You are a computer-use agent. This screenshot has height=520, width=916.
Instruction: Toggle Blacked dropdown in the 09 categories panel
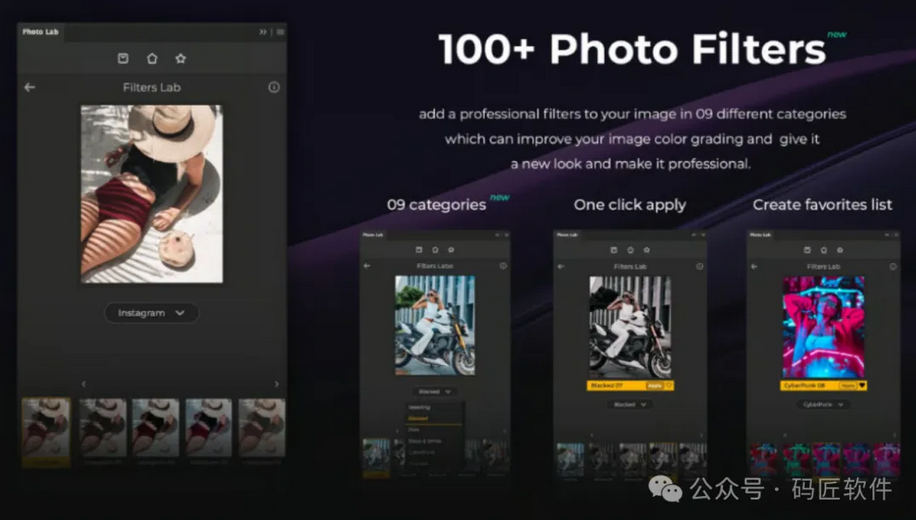click(435, 391)
